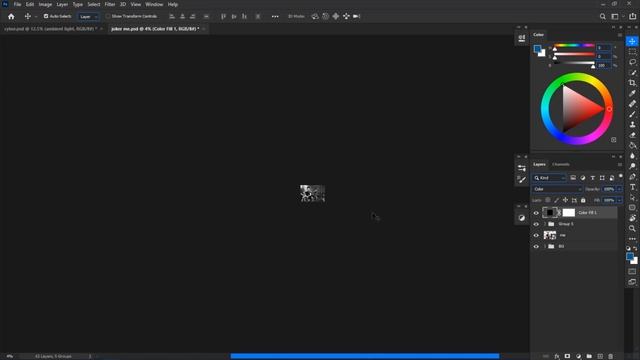Image resolution: width=640 pixels, height=360 pixels.
Task: Hide the Color Fill 1 layer
Action: click(536, 213)
